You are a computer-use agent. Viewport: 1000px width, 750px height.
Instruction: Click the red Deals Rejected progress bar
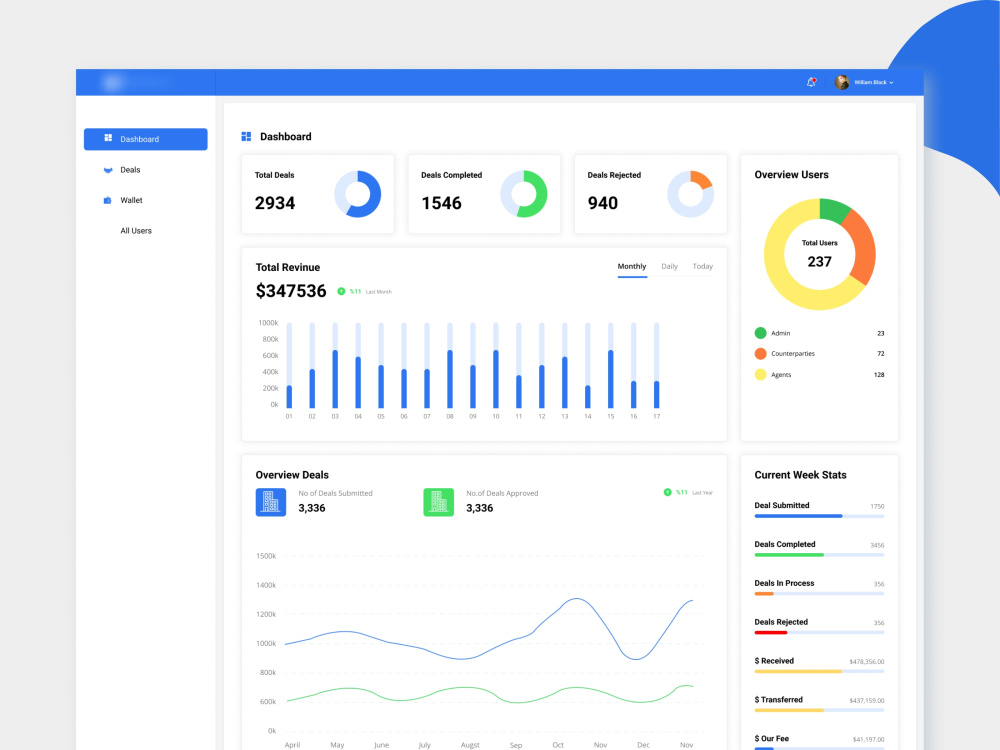(819, 633)
